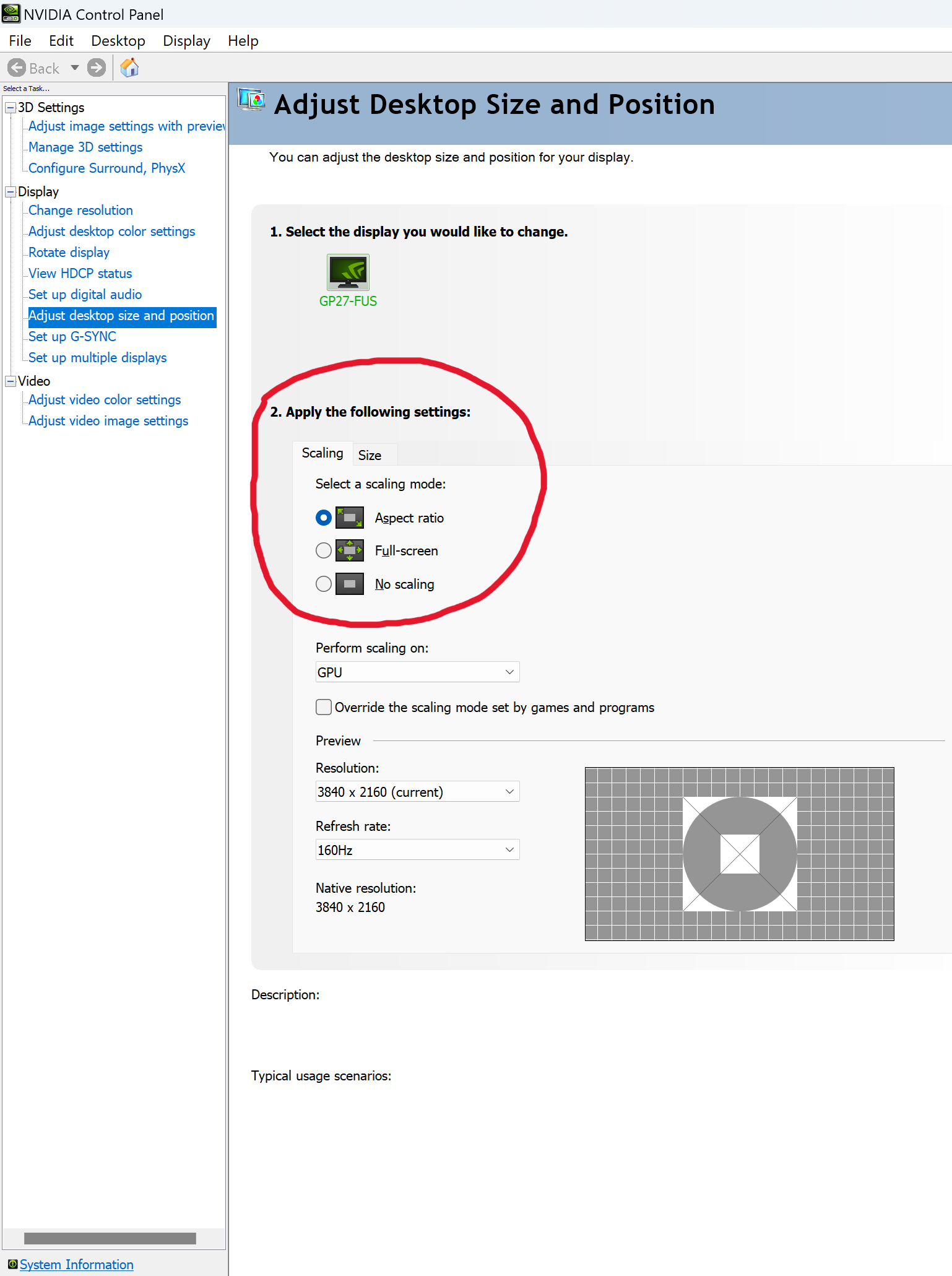Viewport: 952px width, 1276px height.
Task: Select the Aspect ratio radio button
Action: point(324,518)
